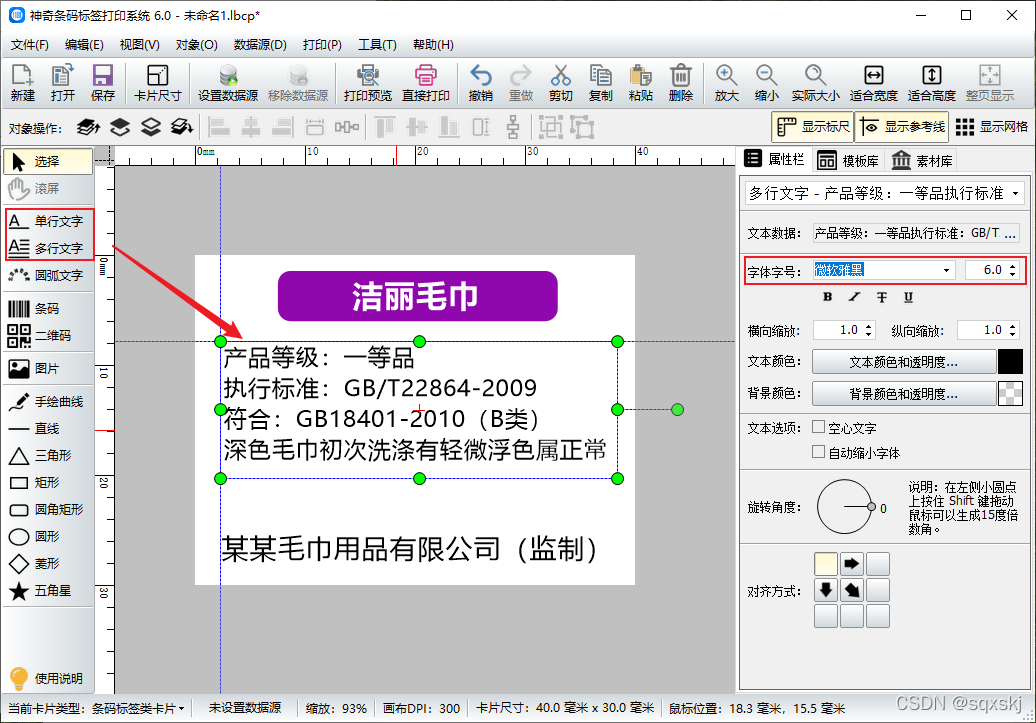The width and height of the screenshot is (1036, 723).
Task: Click 文本颜色和透明度 button
Action: (903, 362)
